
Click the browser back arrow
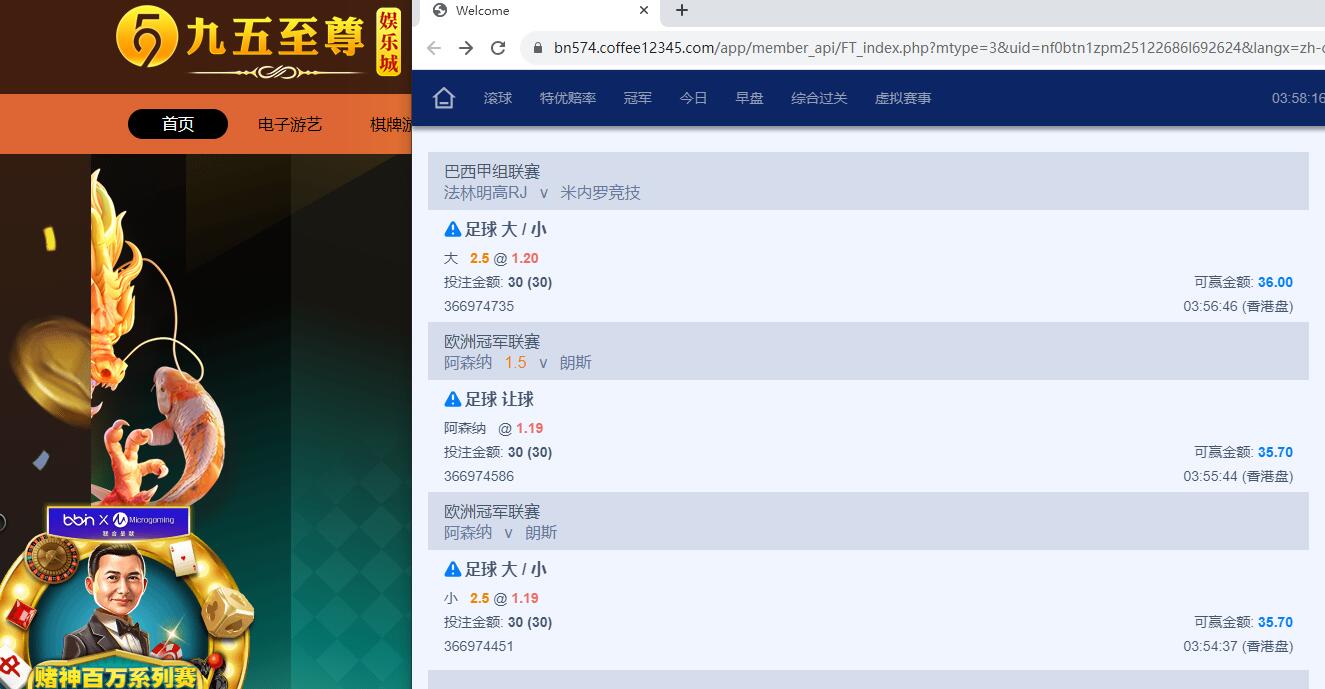point(434,48)
